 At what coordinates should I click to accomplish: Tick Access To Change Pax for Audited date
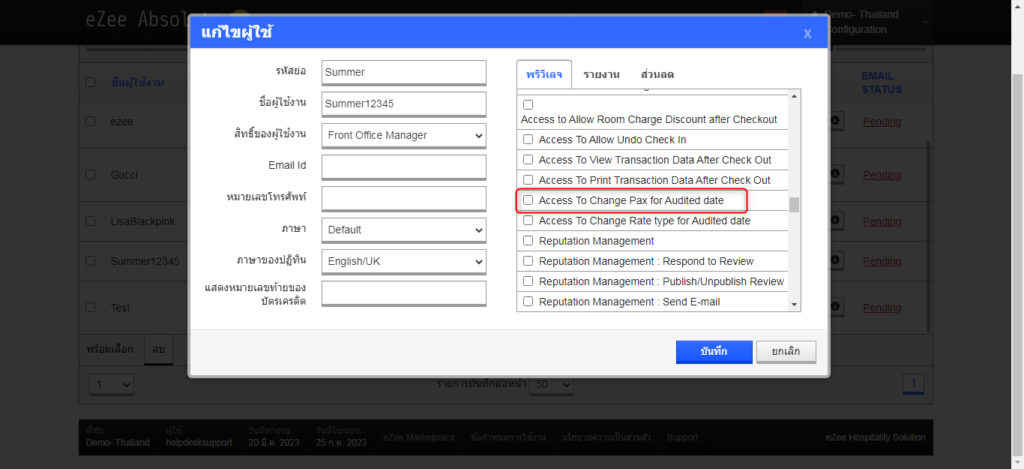tap(528, 200)
